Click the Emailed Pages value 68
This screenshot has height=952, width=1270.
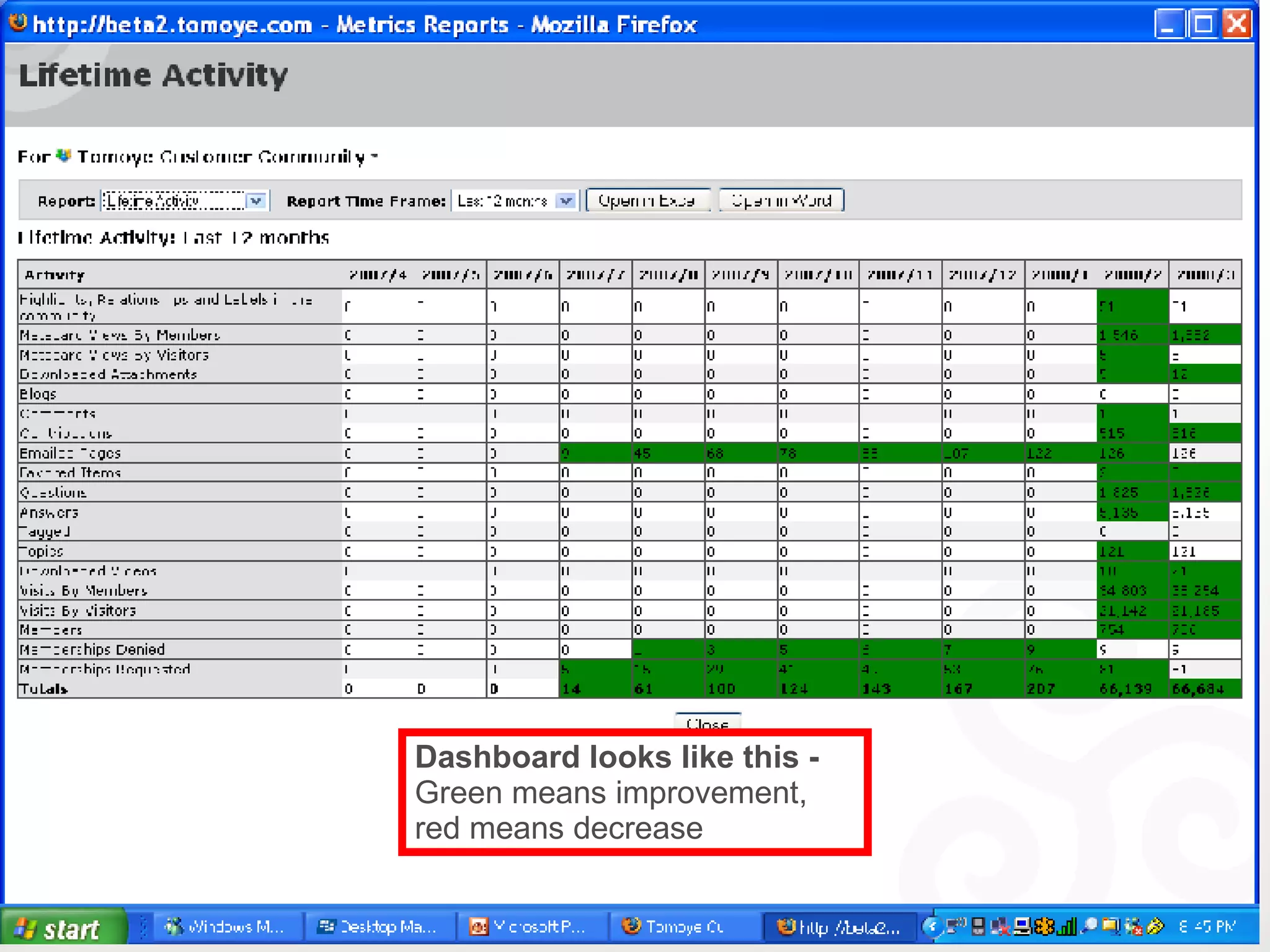pos(716,453)
